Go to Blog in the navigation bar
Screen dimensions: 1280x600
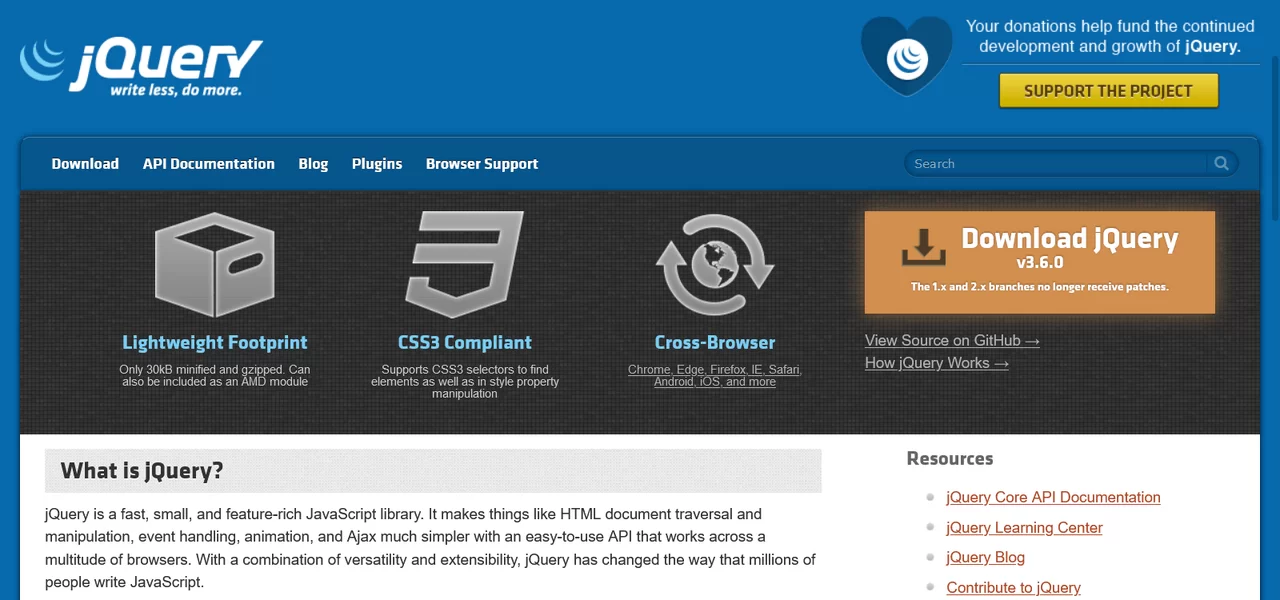tap(313, 164)
